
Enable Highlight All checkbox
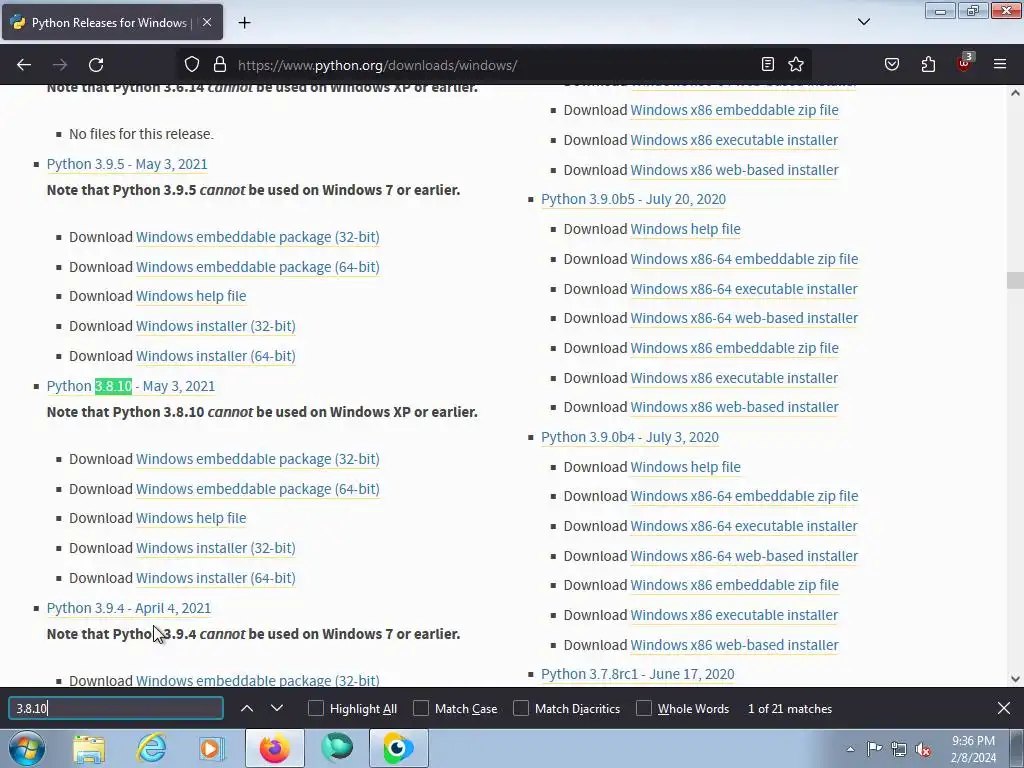(x=315, y=709)
